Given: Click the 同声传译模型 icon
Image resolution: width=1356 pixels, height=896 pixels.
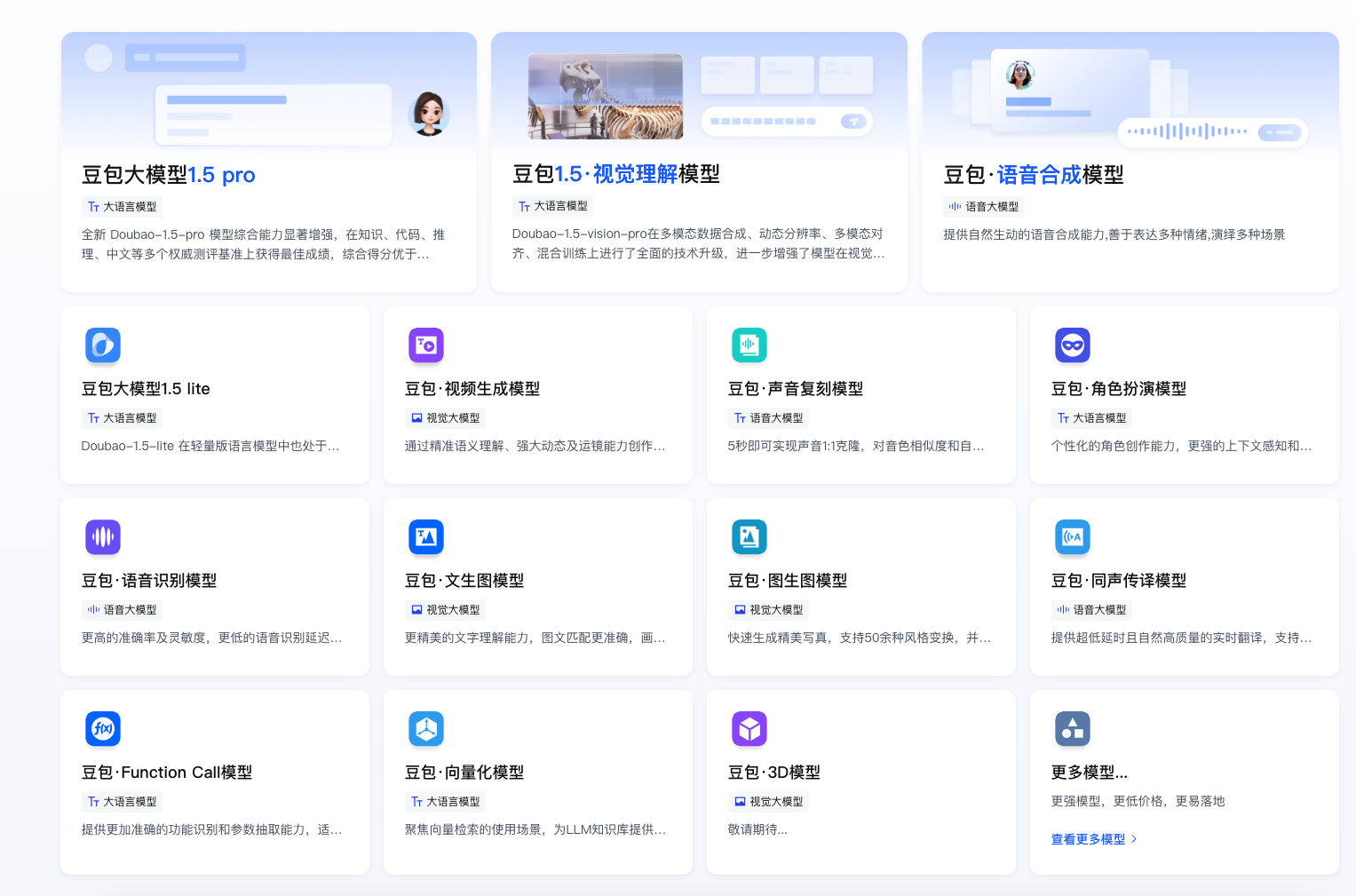Looking at the screenshot, I should 1073,537.
